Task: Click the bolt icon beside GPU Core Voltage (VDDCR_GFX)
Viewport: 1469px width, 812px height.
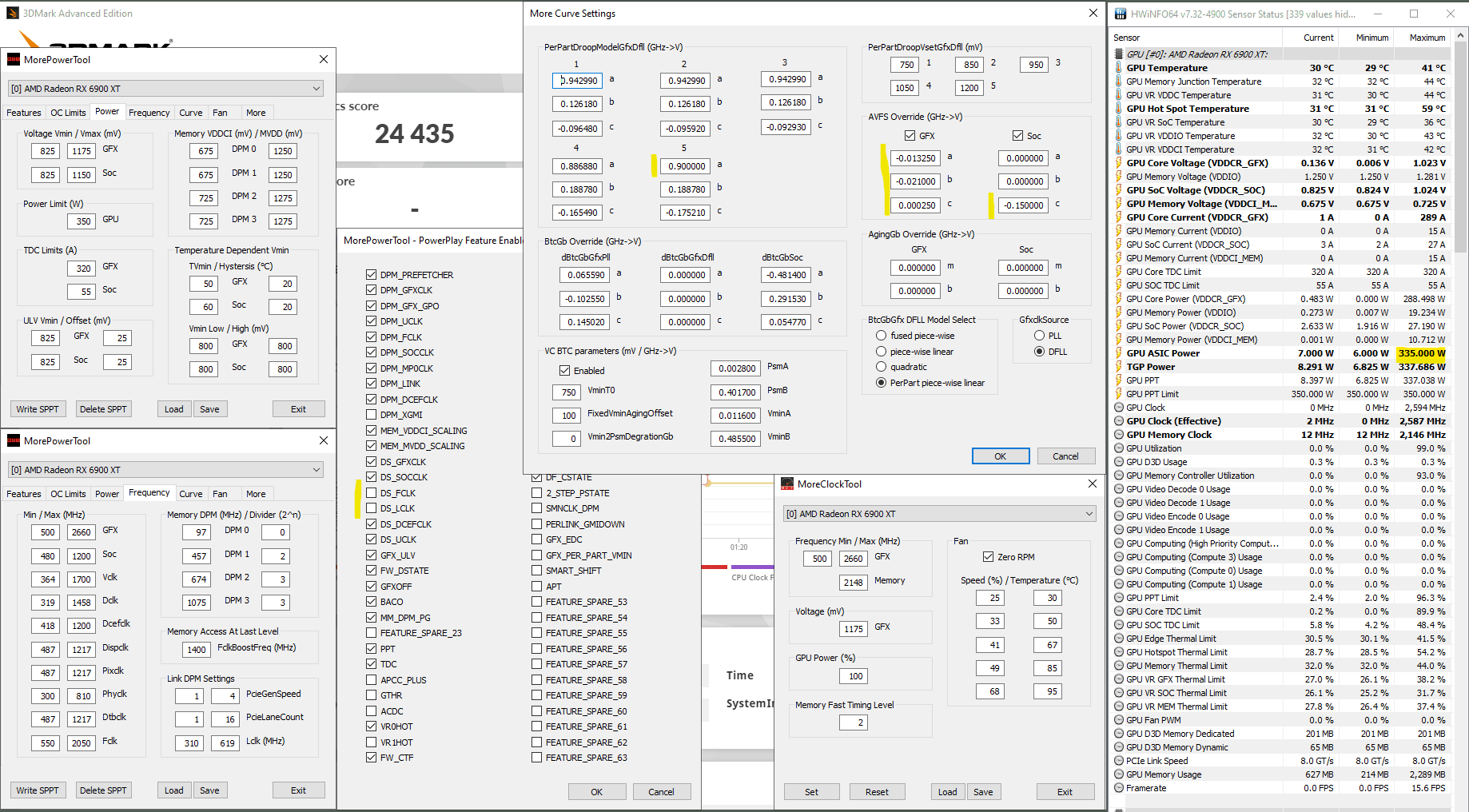Action: [x=1119, y=163]
